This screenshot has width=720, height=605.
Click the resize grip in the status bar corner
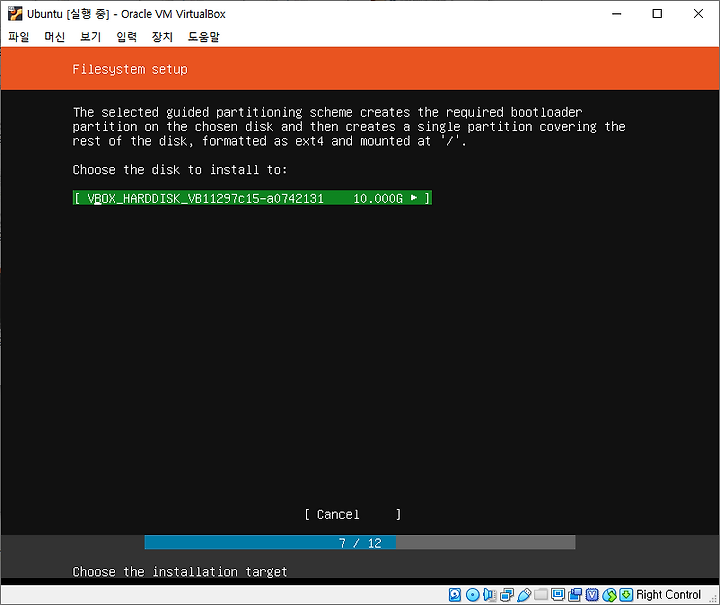pos(713,598)
